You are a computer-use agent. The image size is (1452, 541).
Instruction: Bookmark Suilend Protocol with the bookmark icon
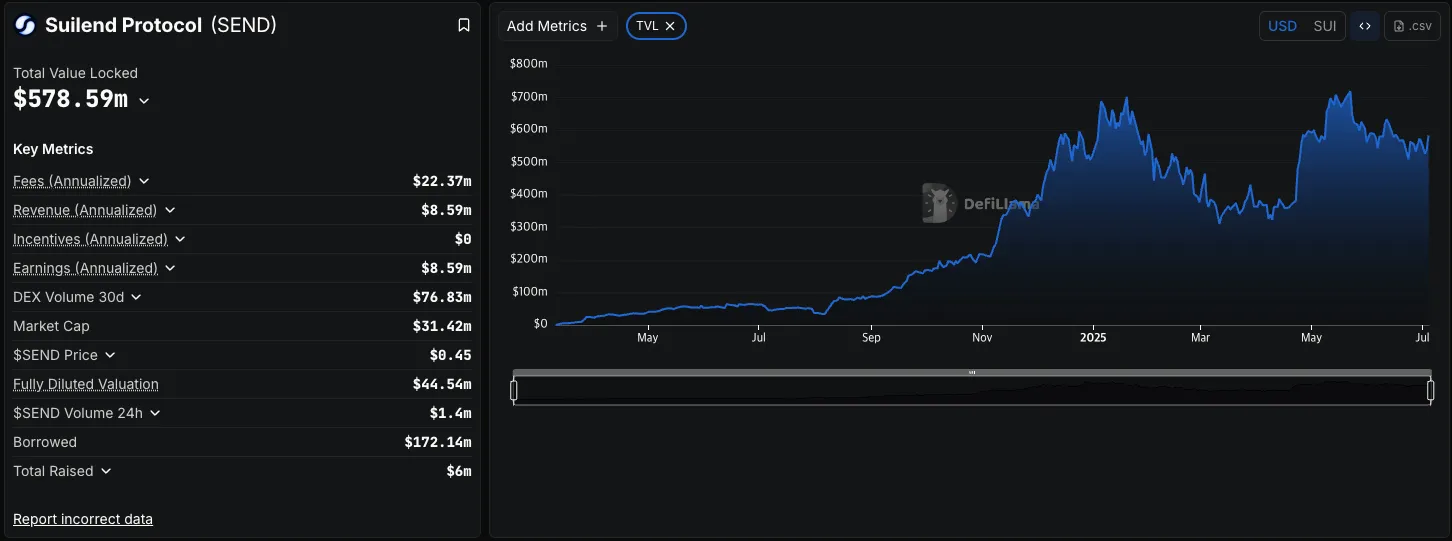click(464, 26)
